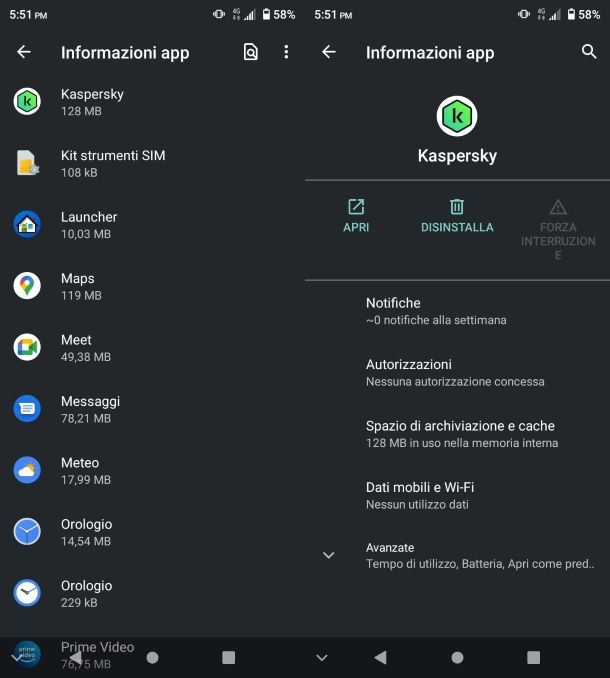Viewport: 610px width, 678px height.
Task: Tap the Kit strumenti SIM icon
Action: [x=27, y=163]
